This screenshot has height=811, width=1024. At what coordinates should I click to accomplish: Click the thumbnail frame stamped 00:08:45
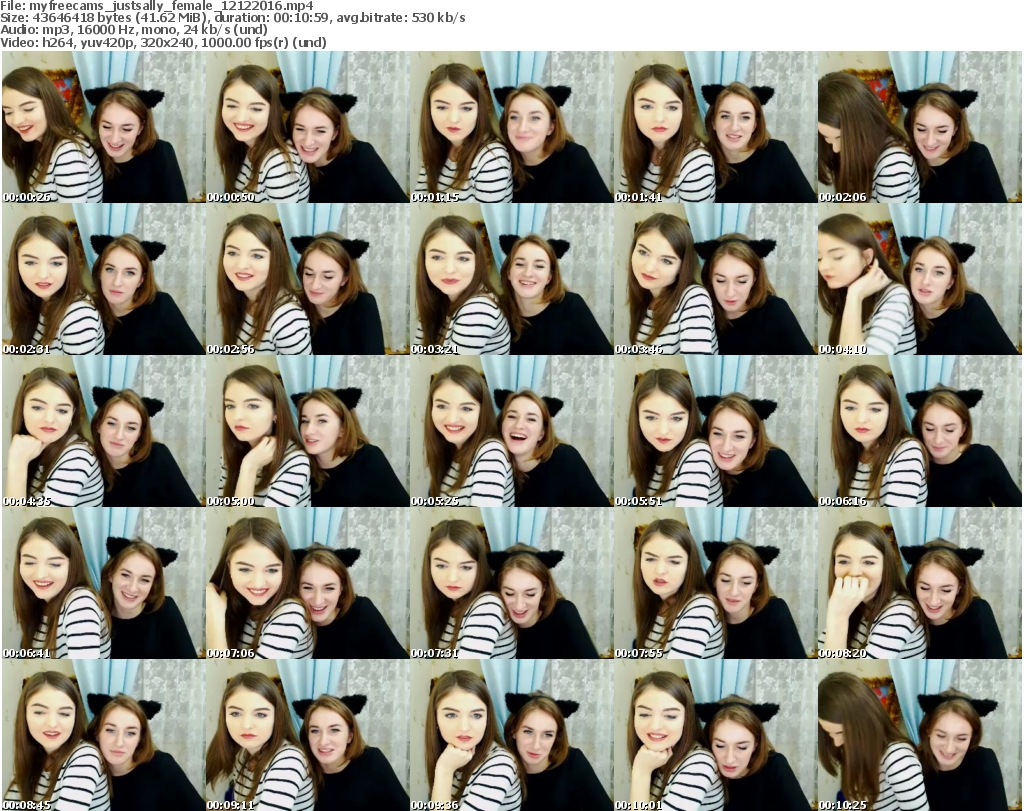click(103, 735)
